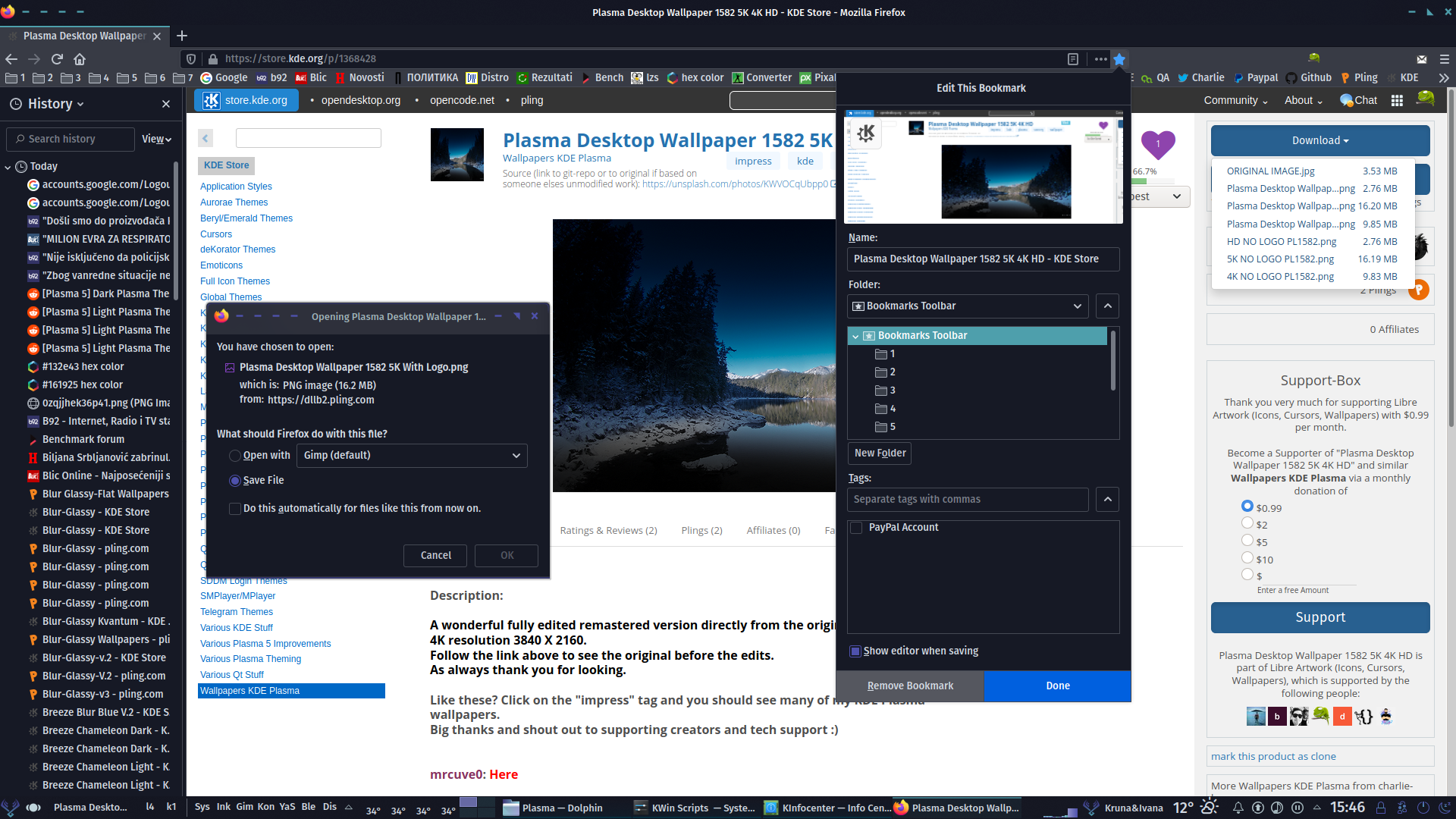
Task: Open bookmark folder 1 in toolbar
Action: click(x=15, y=77)
